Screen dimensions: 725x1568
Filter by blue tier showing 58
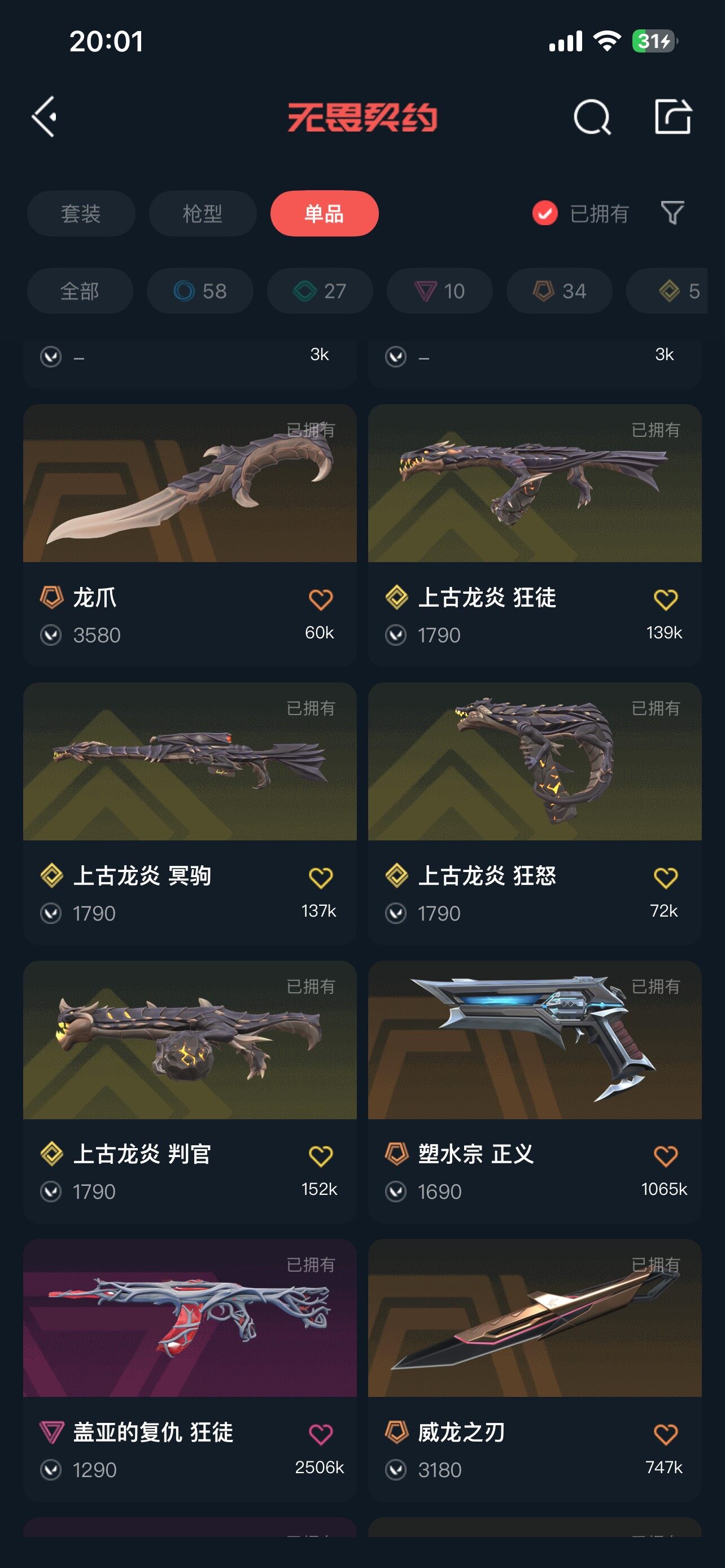pos(200,291)
